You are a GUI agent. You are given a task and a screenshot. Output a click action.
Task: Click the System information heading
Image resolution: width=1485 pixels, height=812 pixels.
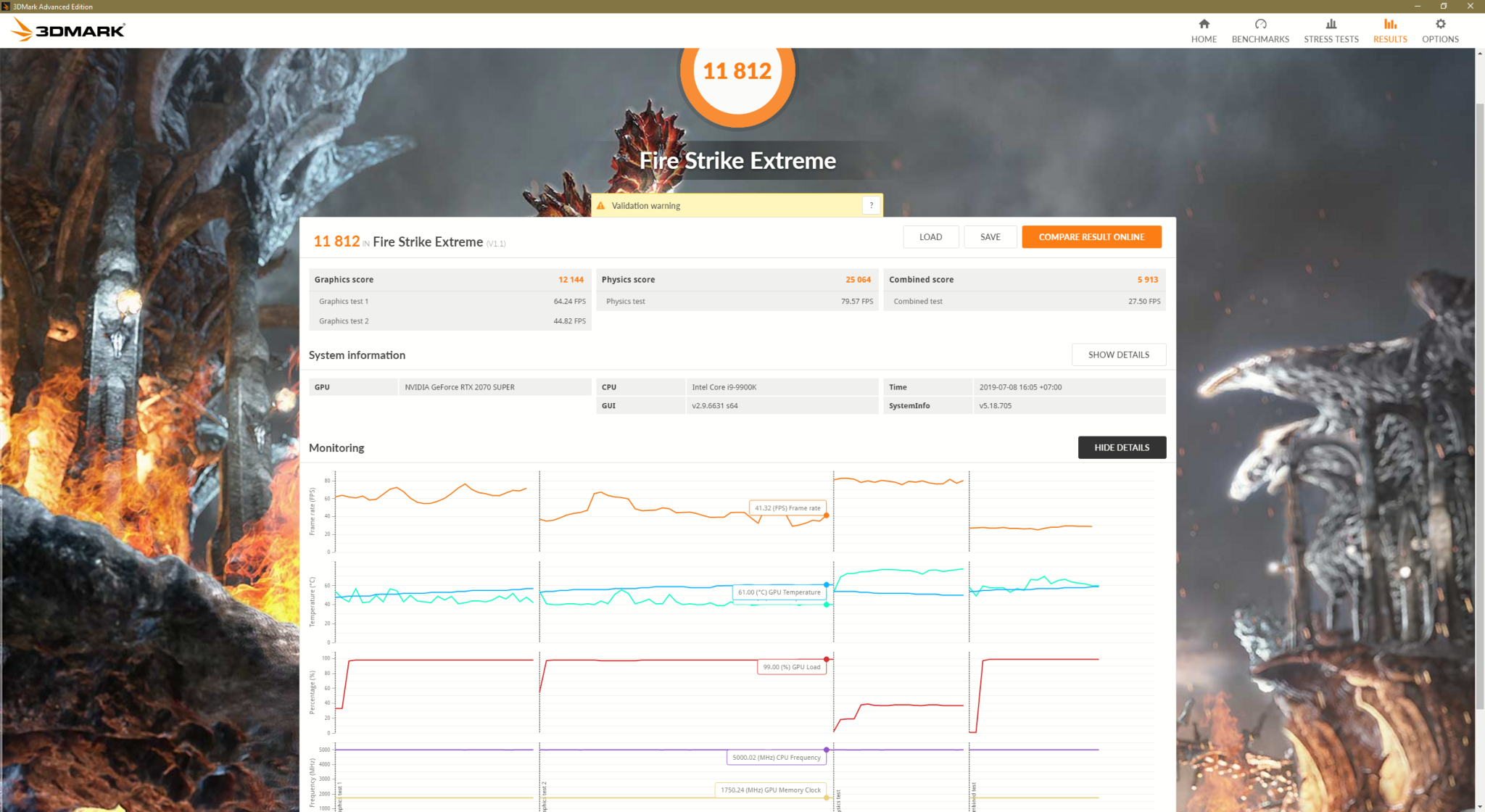point(357,355)
